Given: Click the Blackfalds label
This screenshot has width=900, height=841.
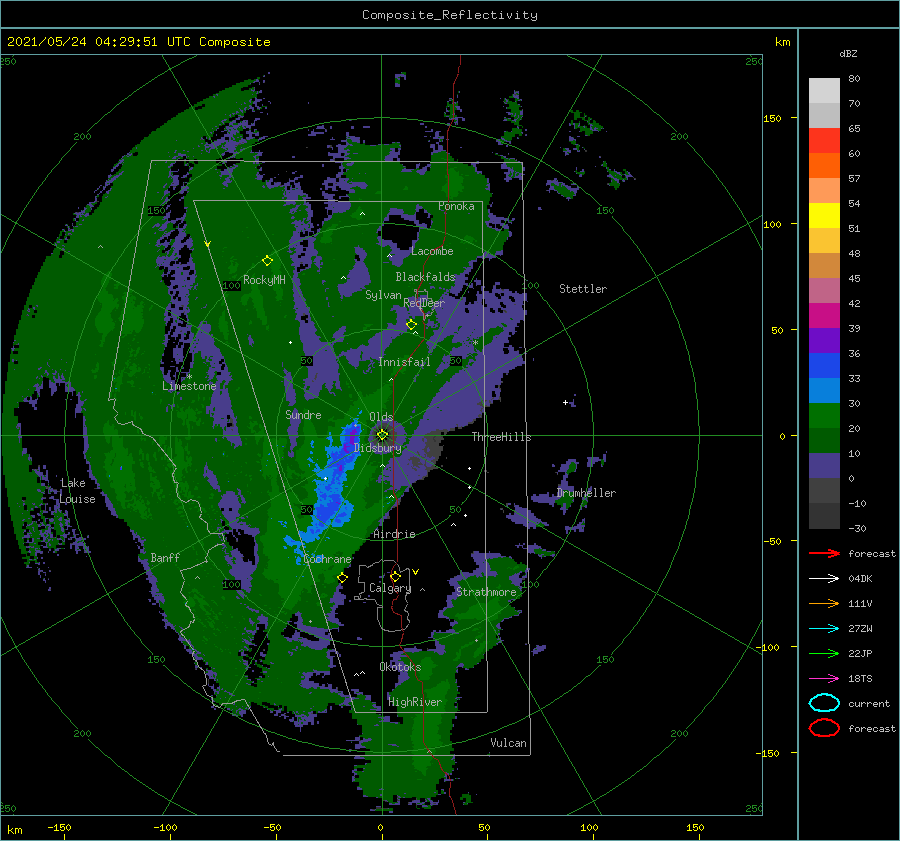Looking at the screenshot, I should [425, 277].
